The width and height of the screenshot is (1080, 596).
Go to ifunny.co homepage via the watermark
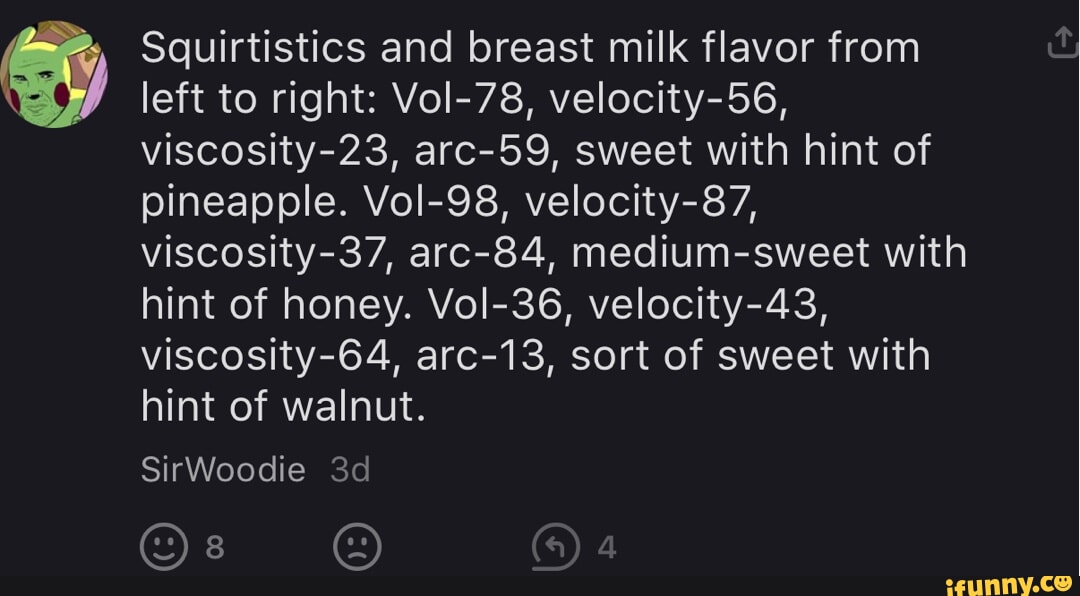point(1005,585)
